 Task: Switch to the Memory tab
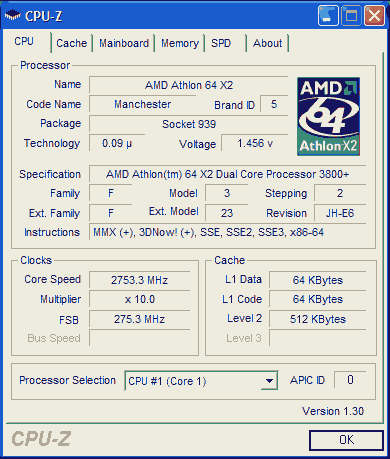pos(180,43)
